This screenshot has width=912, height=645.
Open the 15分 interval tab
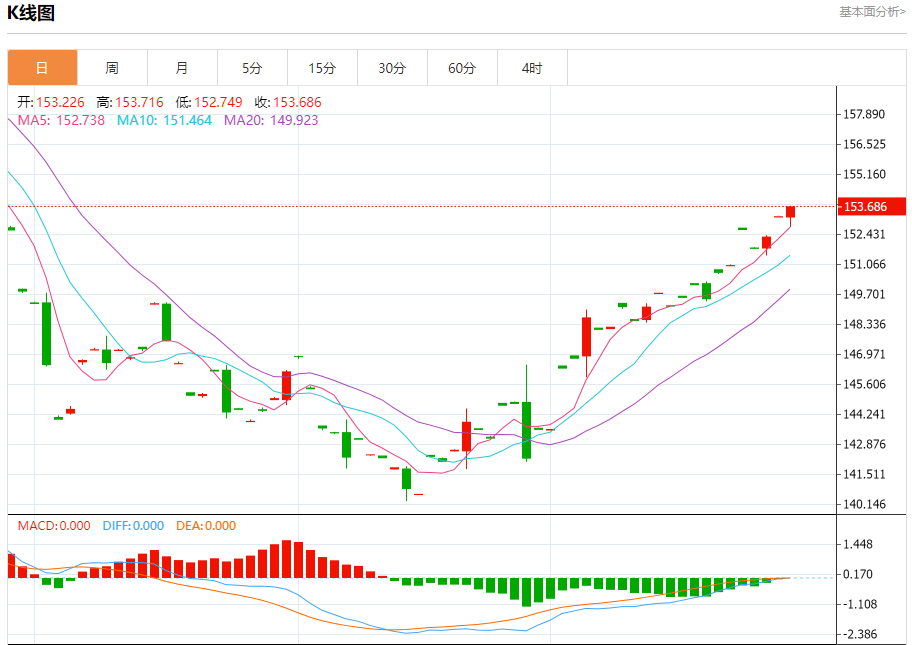pyautogui.click(x=322, y=68)
